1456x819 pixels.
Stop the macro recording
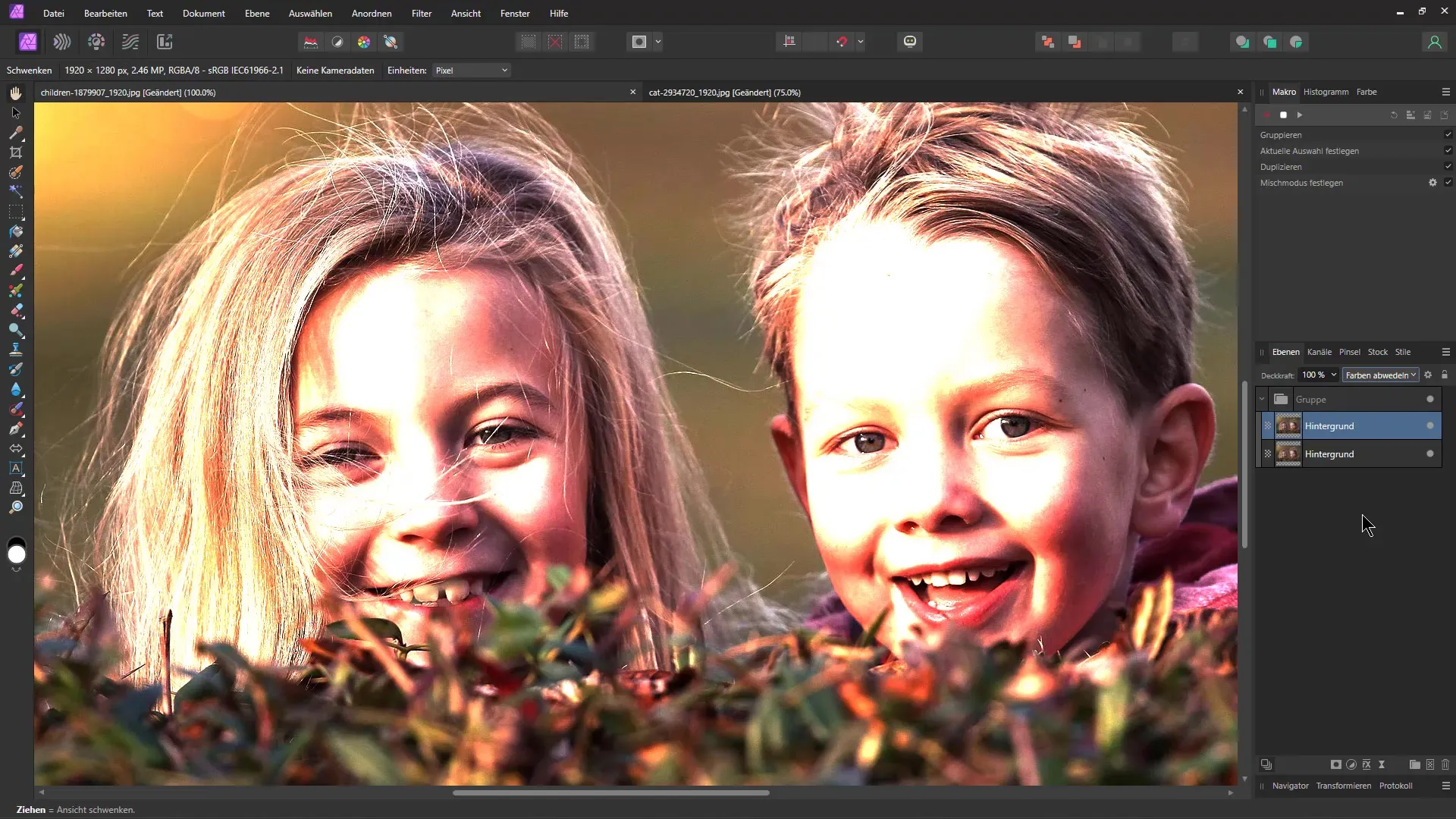click(x=1283, y=115)
